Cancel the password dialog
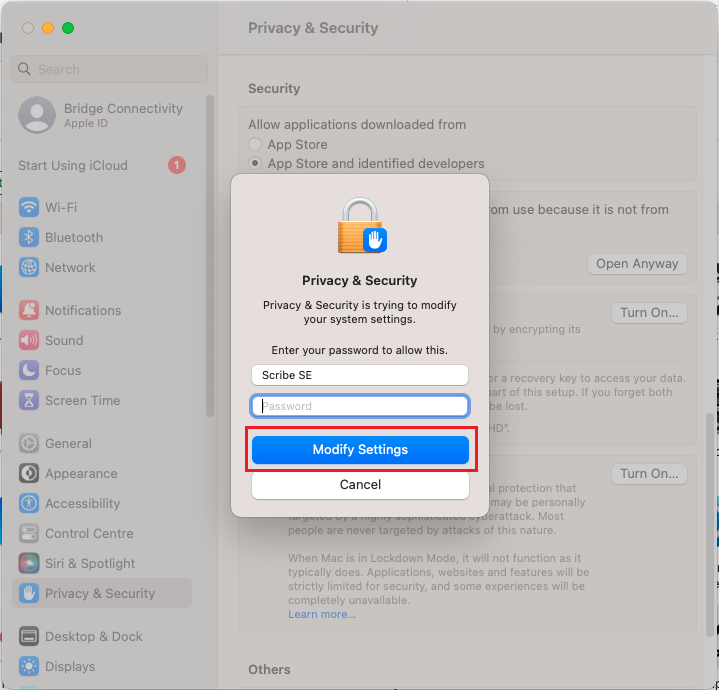Viewport: 719px width, 690px height. [360, 485]
